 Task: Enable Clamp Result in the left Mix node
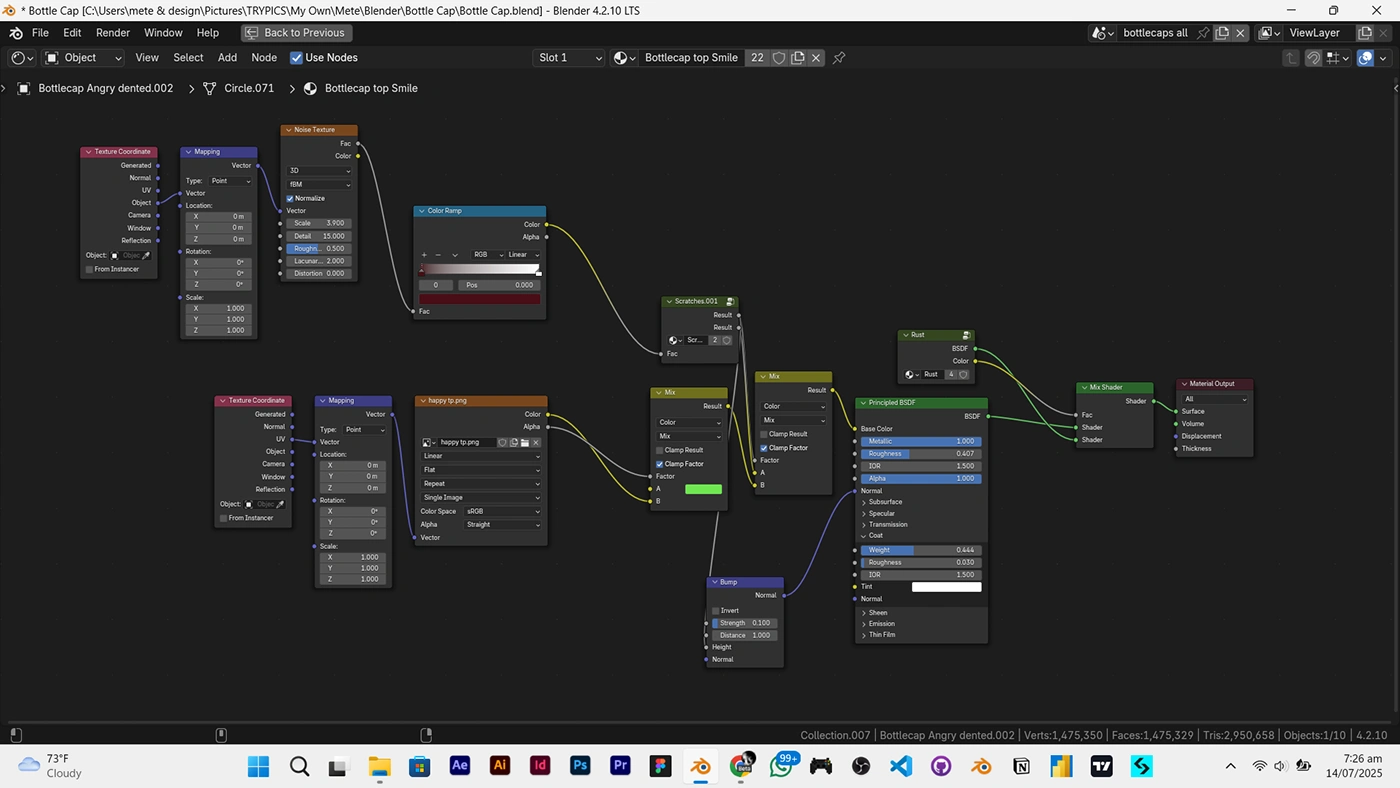(660, 450)
